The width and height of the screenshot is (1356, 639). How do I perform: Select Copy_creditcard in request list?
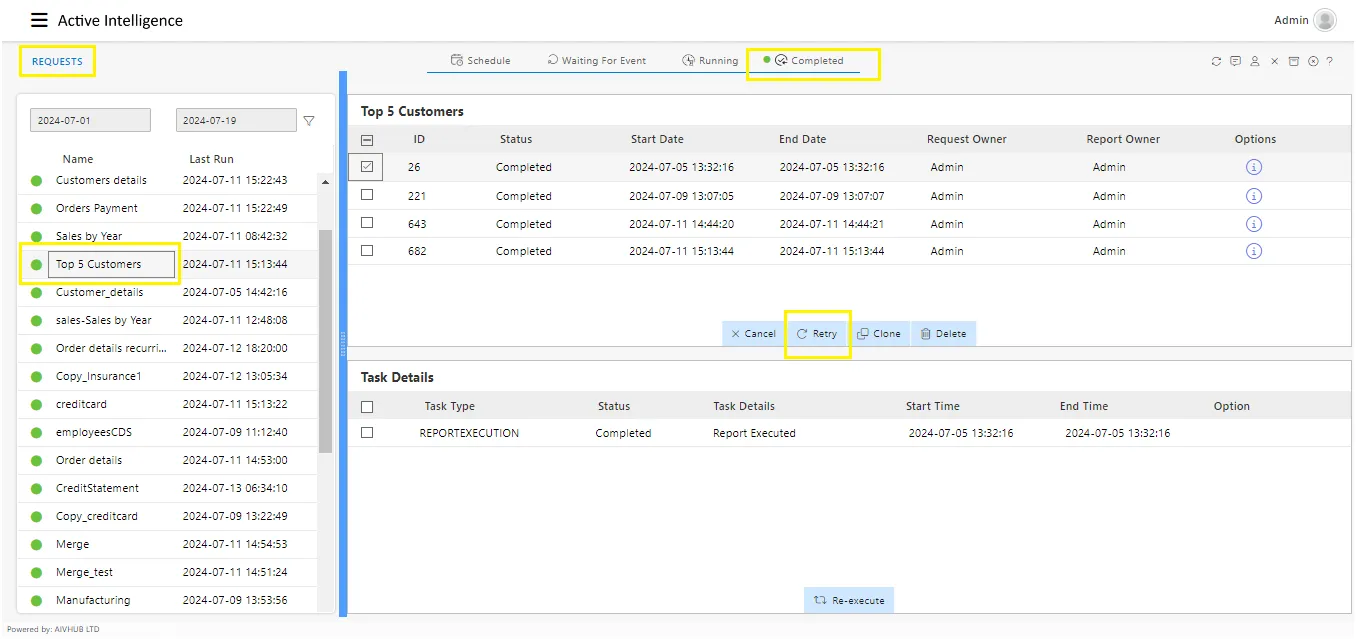click(97, 517)
